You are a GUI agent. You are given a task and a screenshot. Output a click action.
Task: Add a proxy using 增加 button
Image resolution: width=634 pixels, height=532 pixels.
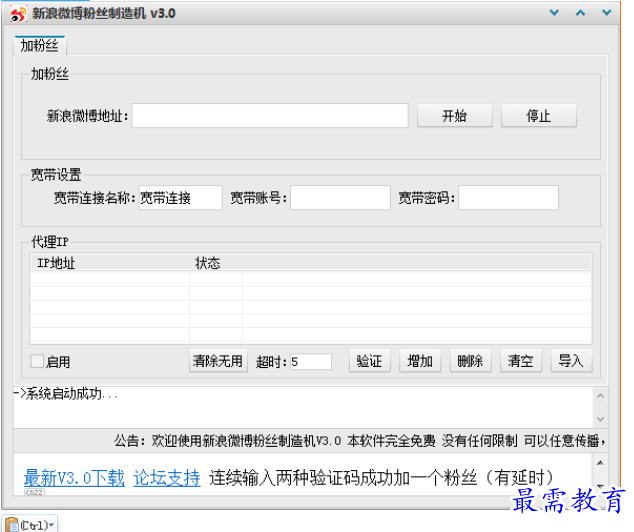[x=420, y=361]
